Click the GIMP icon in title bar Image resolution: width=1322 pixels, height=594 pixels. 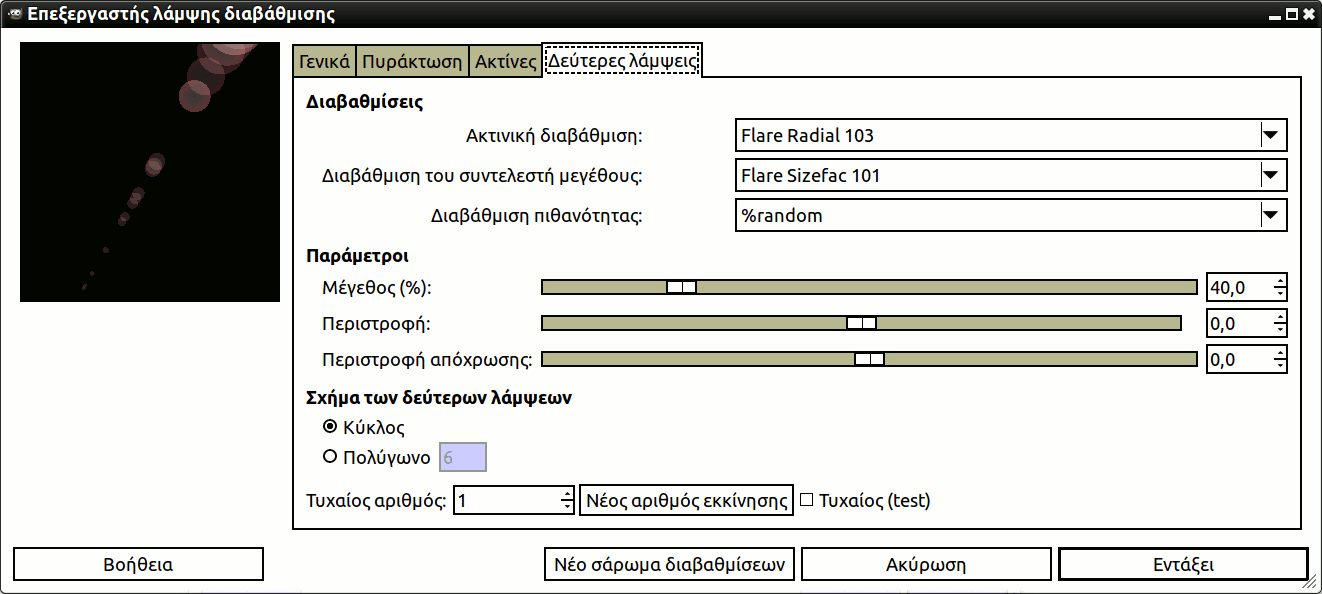14,14
